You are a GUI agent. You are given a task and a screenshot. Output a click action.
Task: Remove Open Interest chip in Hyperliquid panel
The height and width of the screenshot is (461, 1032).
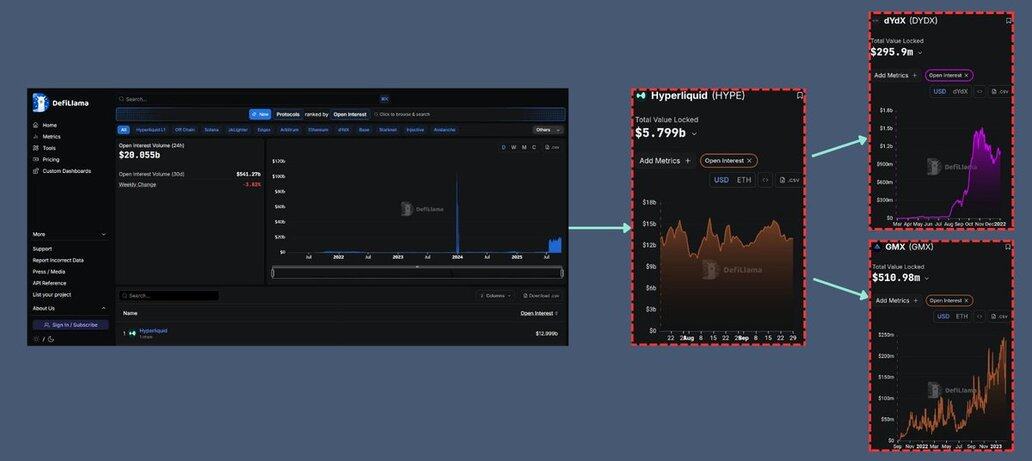point(749,160)
